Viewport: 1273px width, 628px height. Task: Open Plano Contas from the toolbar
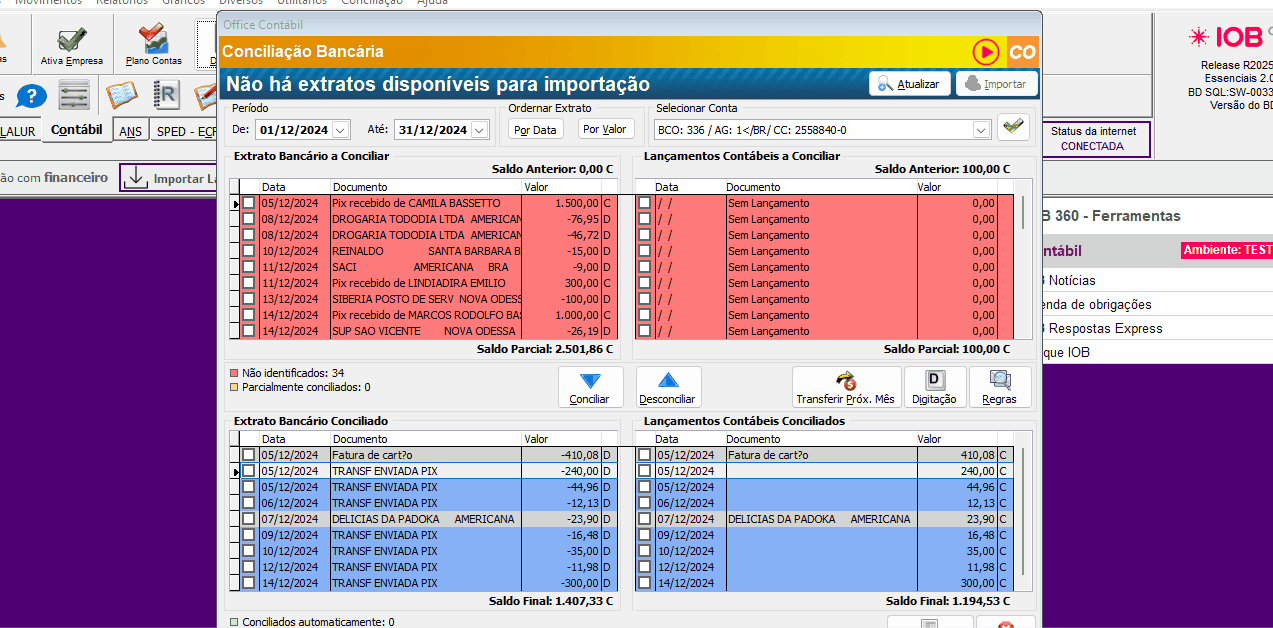click(154, 43)
